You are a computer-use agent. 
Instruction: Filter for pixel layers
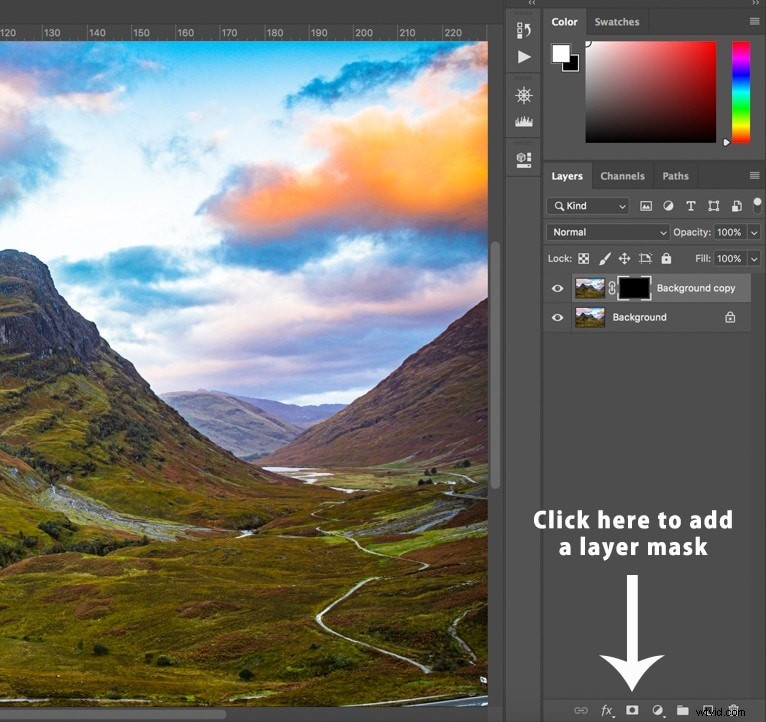(646, 206)
